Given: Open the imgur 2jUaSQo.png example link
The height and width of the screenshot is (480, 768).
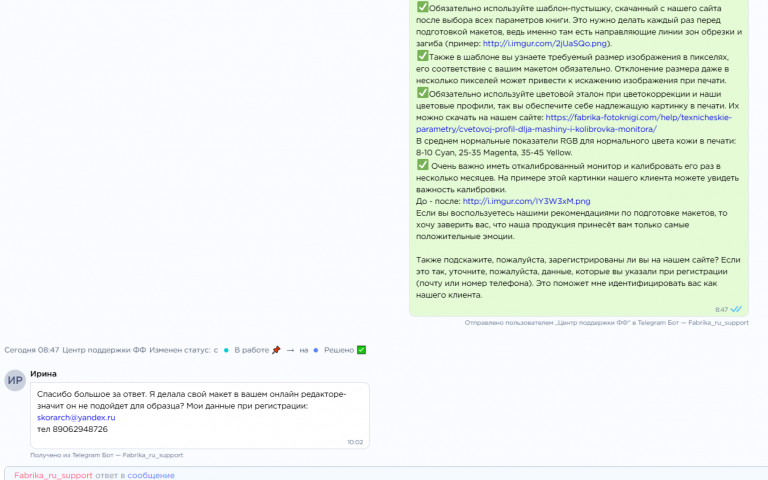Looking at the screenshot, I should [545, 43].
